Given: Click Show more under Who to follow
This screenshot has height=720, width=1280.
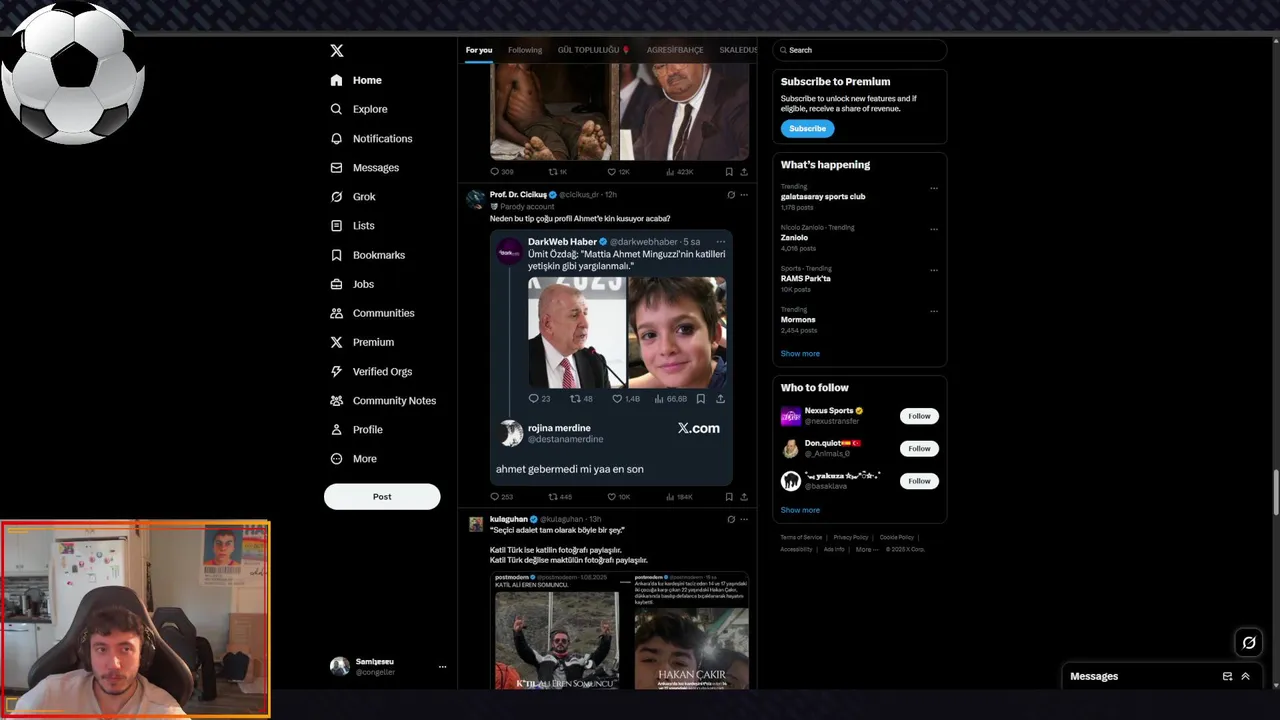Looking at the screenshot, I should point(800,510).
